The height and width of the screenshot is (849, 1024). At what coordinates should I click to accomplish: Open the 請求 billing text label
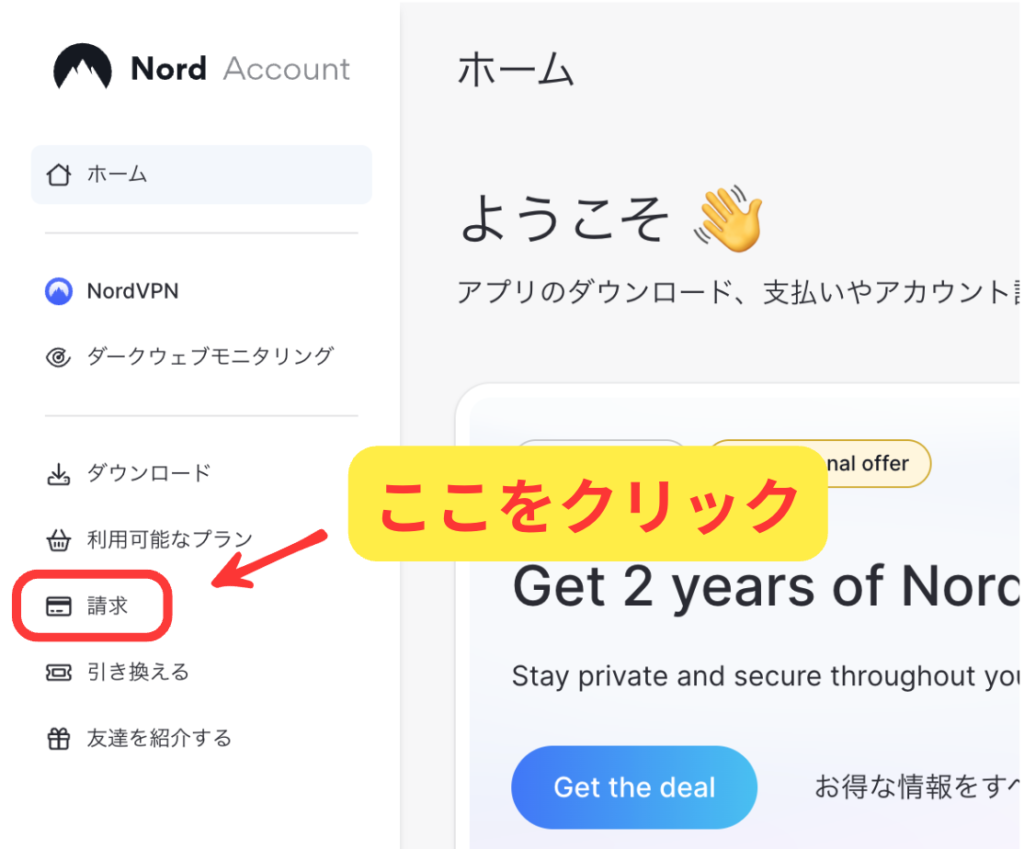[108, 606]
